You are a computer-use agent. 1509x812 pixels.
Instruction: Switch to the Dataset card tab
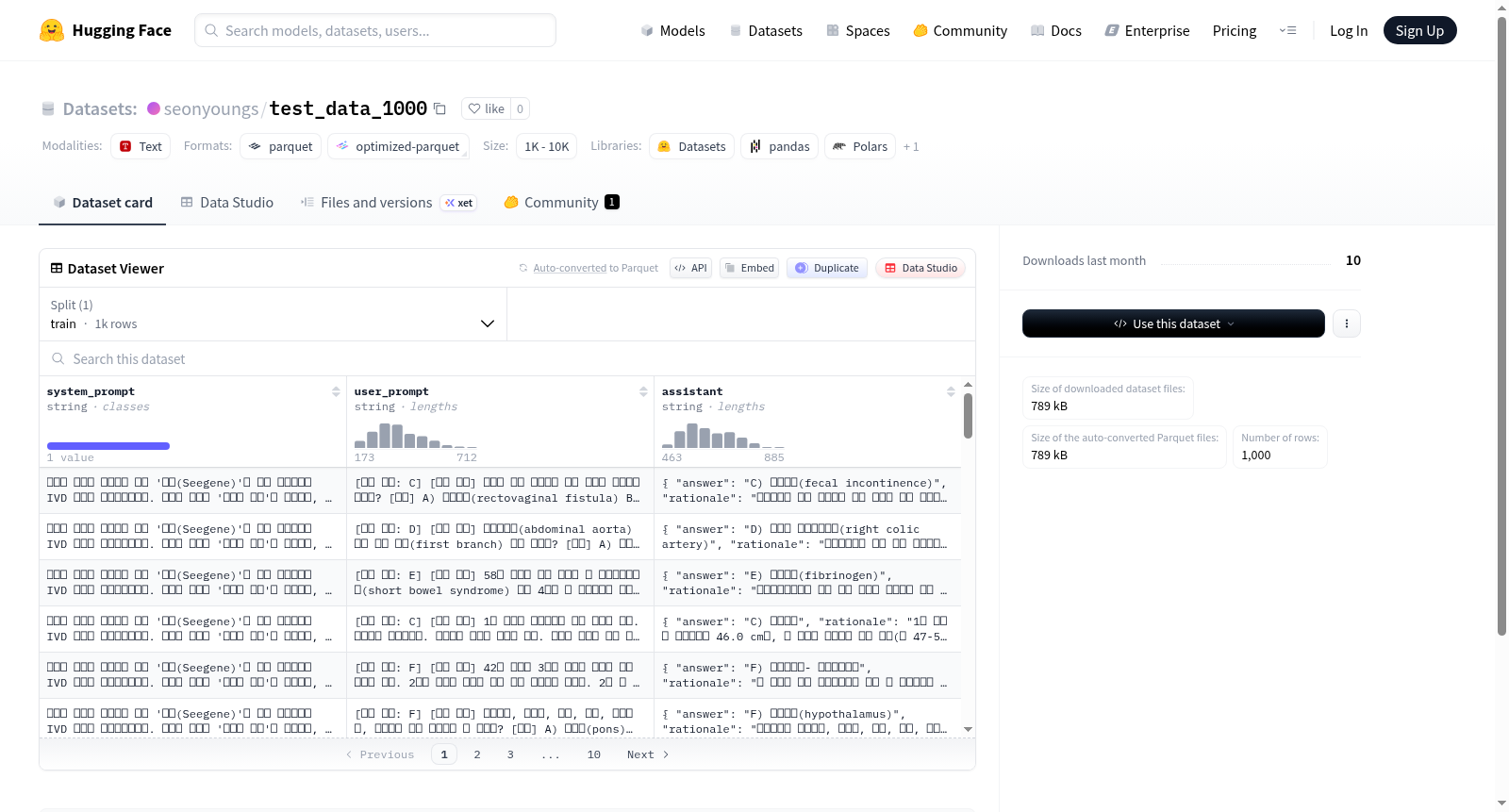click(103, 203)
